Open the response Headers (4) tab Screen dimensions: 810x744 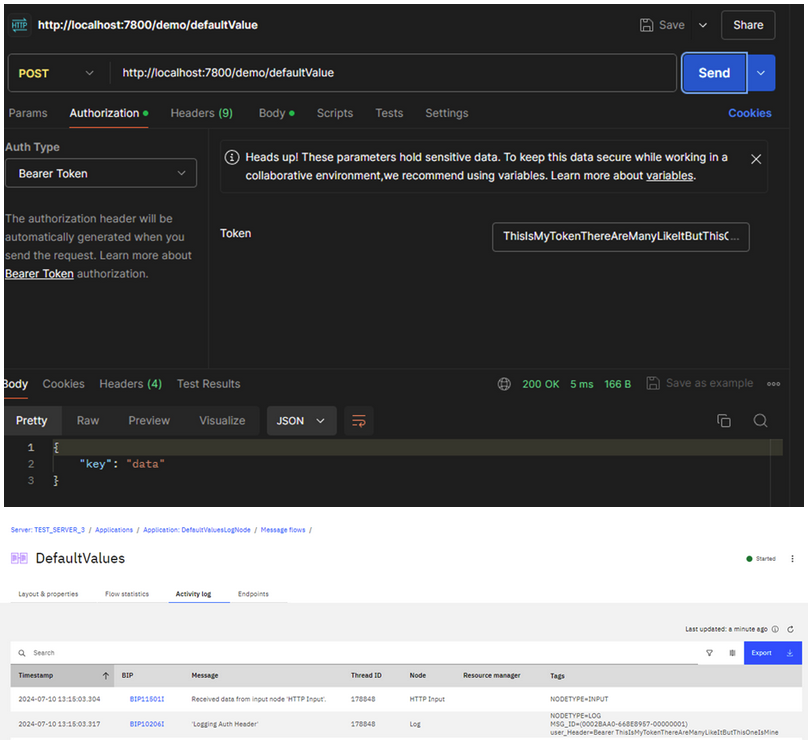(131, 384)
